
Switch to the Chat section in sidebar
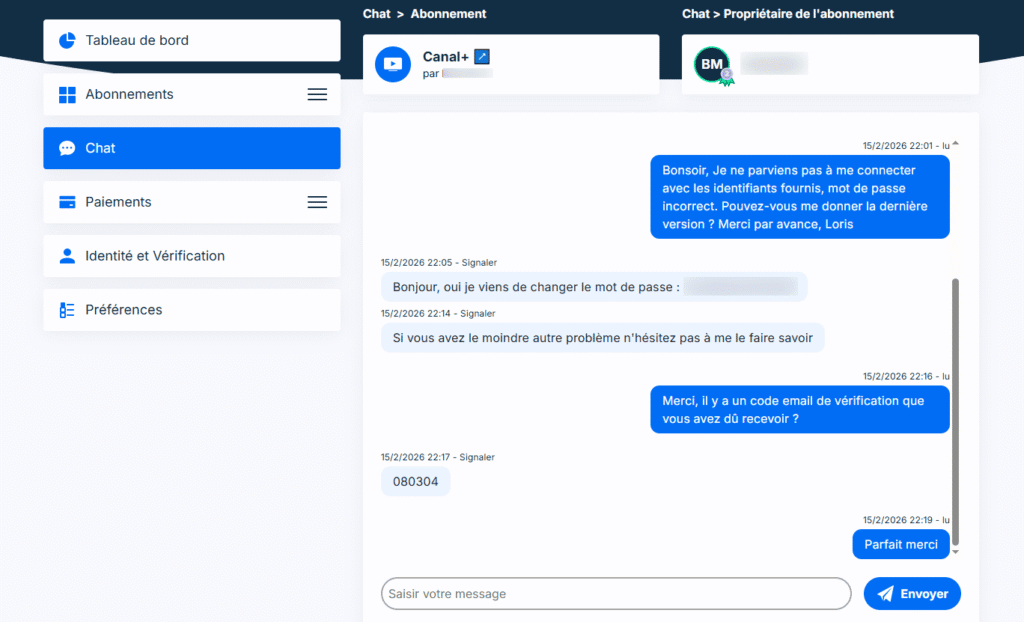point(103,148)
